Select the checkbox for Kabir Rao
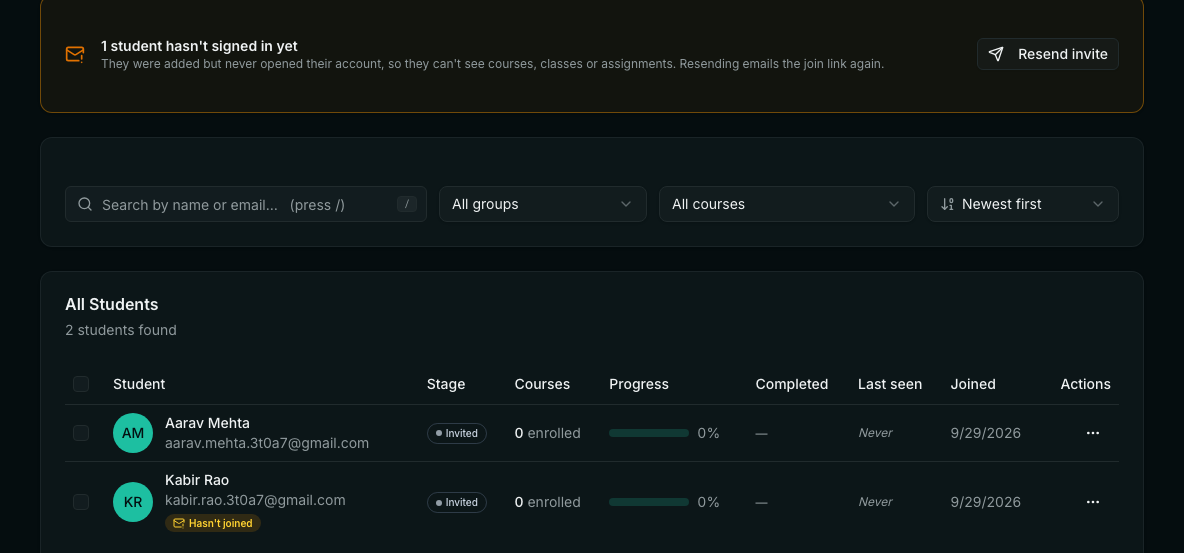Screen dimensions: 1184x553 [81, 502]
